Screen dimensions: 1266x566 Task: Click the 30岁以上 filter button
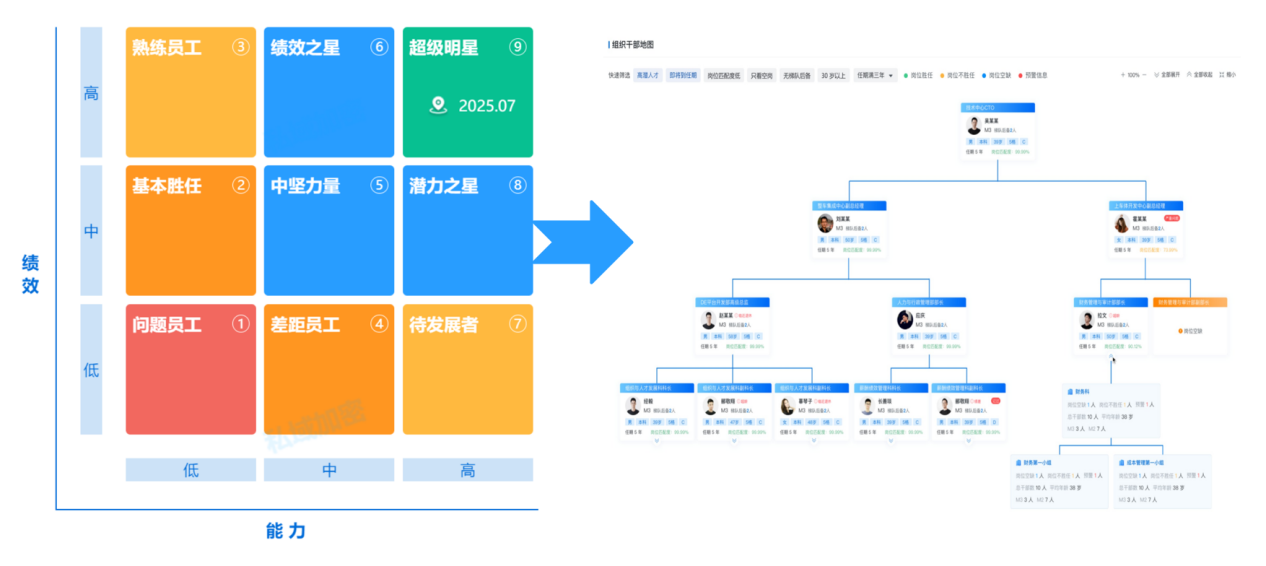(833, 75)
